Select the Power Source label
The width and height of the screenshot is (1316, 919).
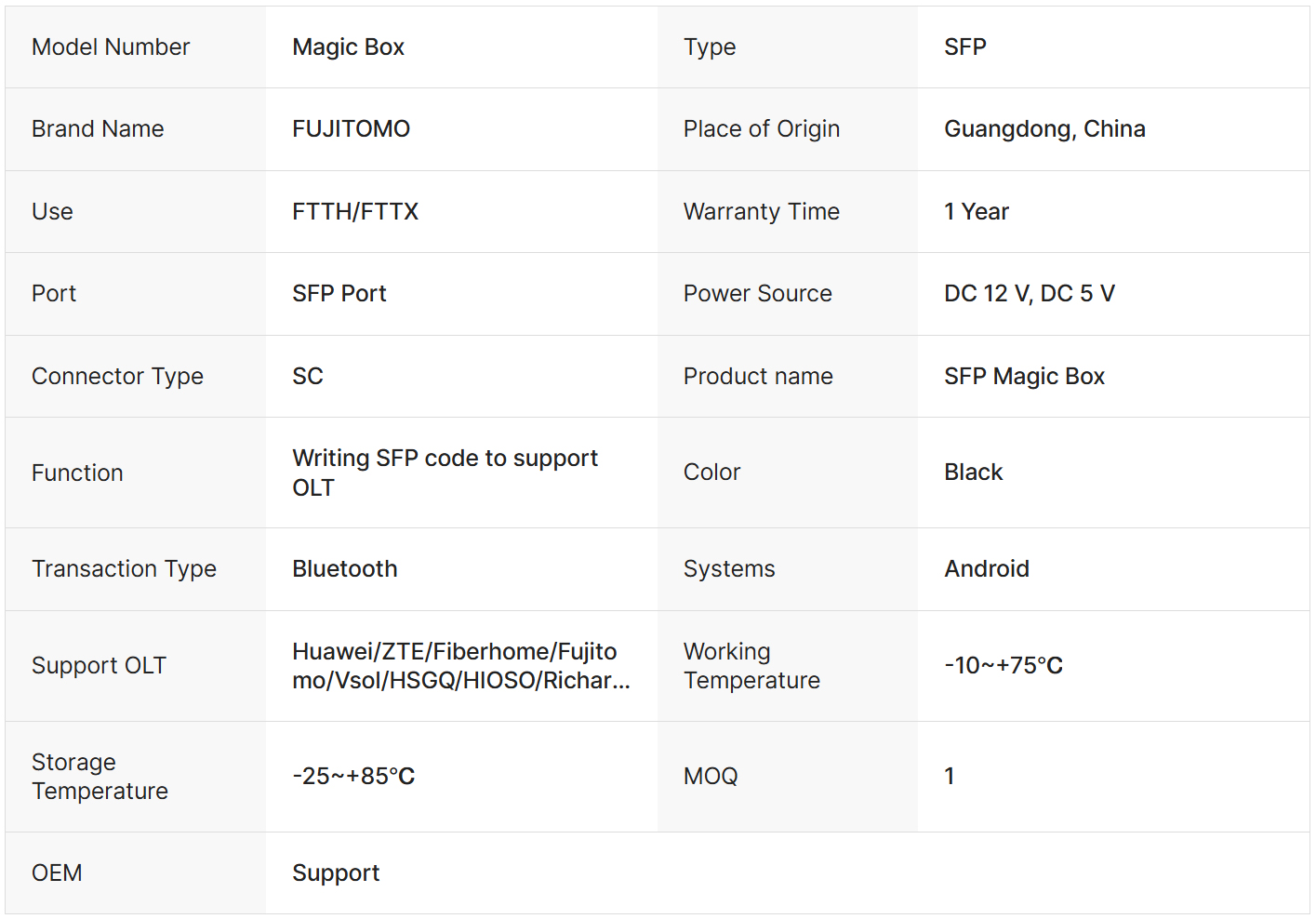coord(757,294)
